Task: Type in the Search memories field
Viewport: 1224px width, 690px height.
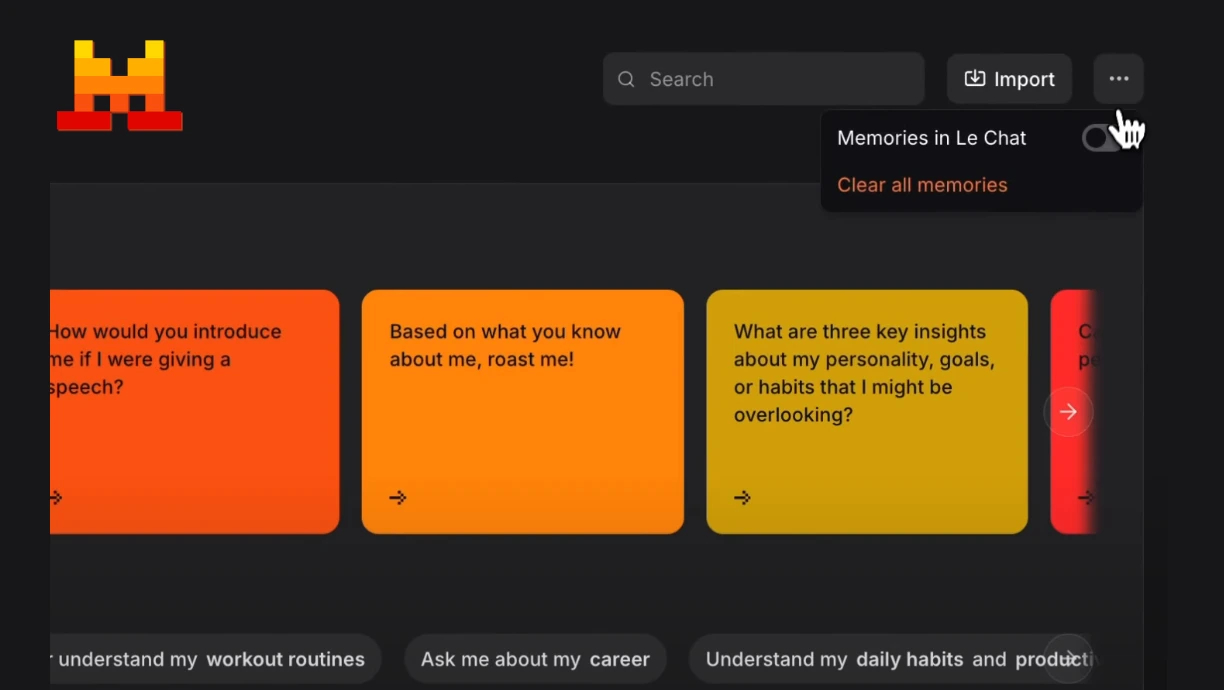Action: [780, 79]
